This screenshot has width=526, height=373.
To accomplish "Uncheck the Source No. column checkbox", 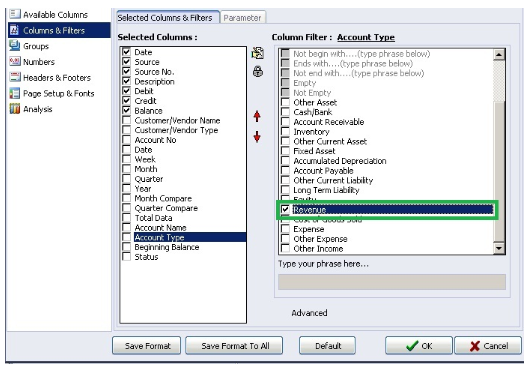I will pos(126,71).
